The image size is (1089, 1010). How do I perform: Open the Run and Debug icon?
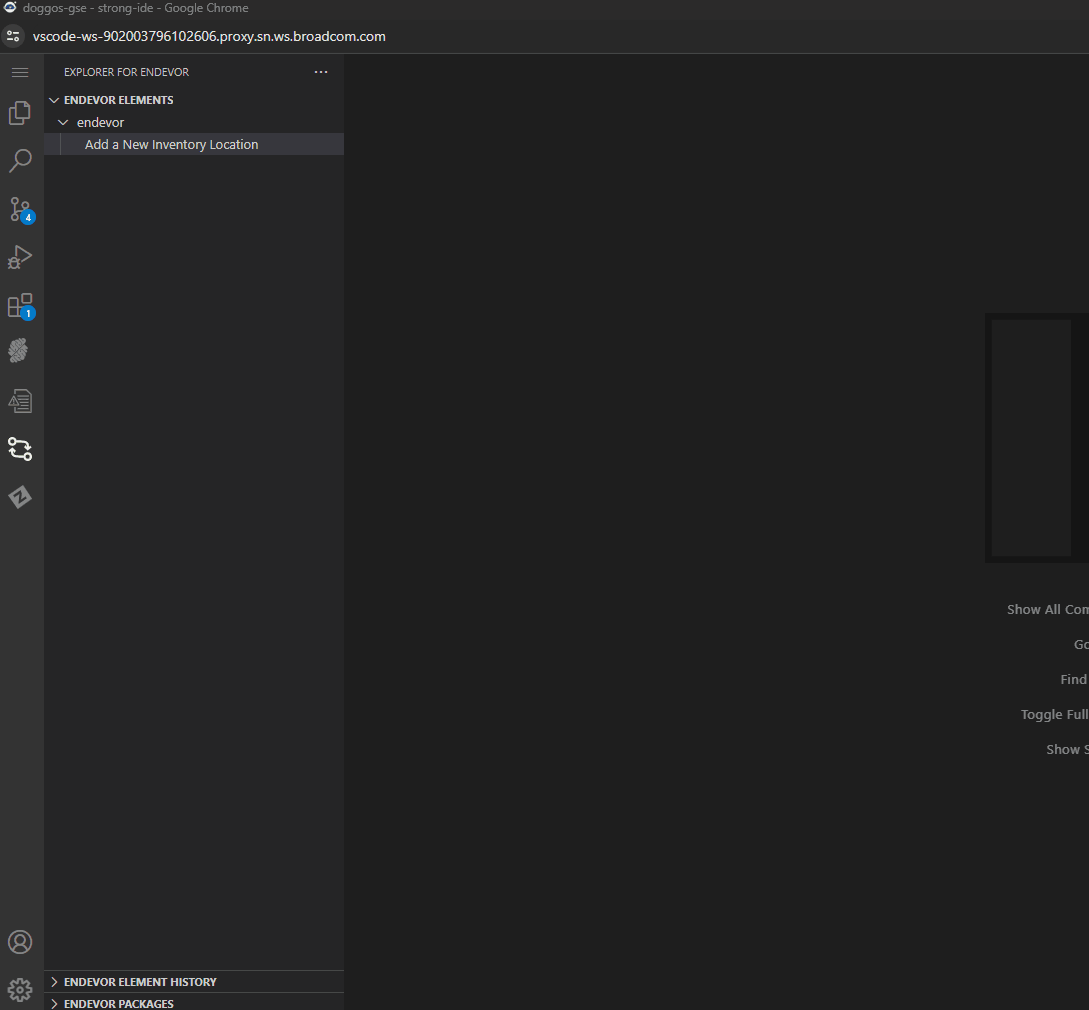(x=20, y=257)
